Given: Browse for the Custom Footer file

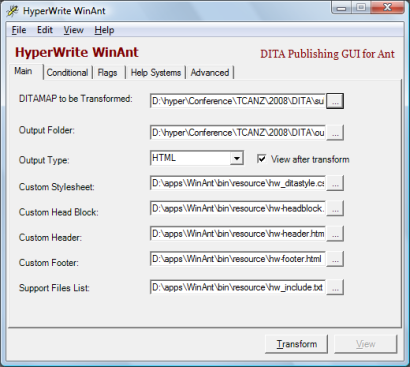Looking at the screenshot, I should [x=335, y=259].
